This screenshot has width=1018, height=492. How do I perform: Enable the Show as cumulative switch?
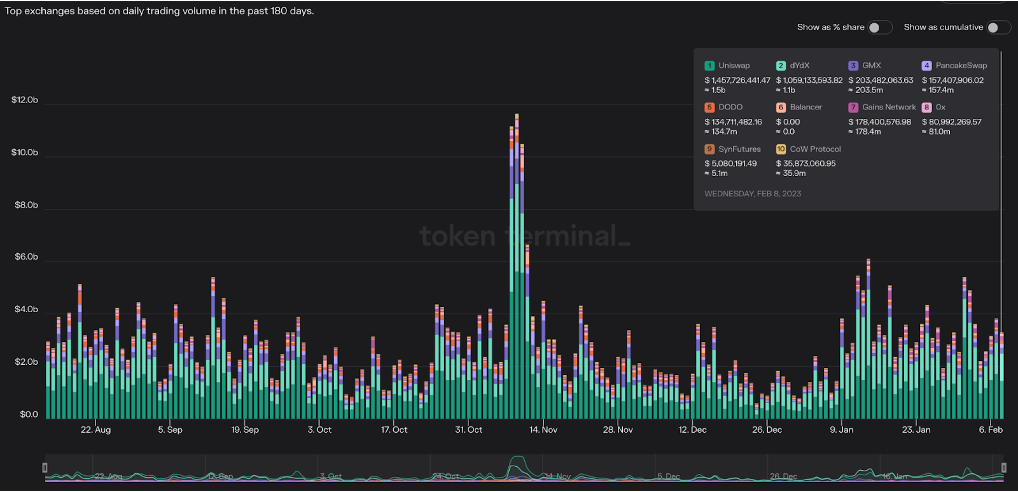(999, 27)
